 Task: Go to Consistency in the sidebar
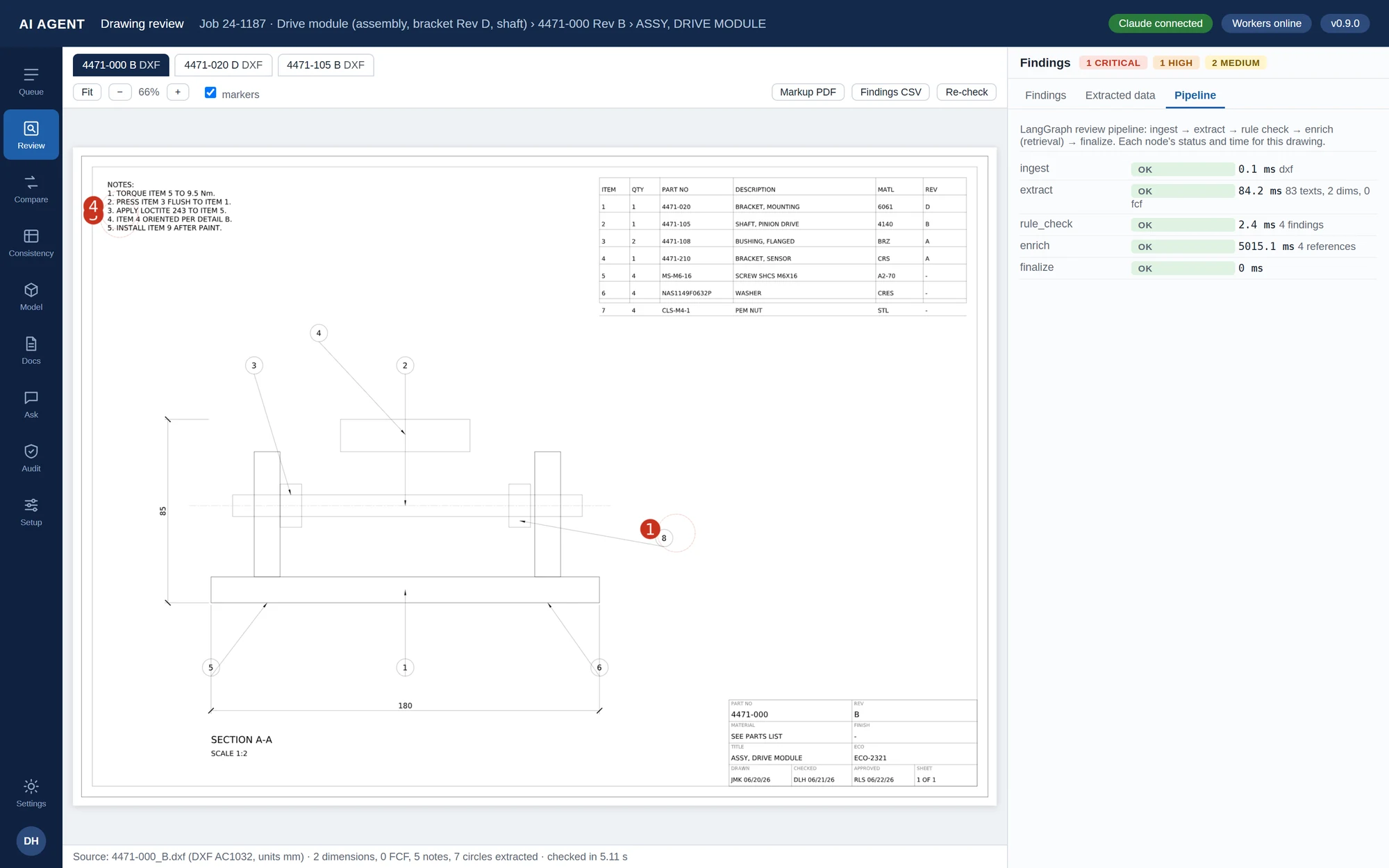31,242
